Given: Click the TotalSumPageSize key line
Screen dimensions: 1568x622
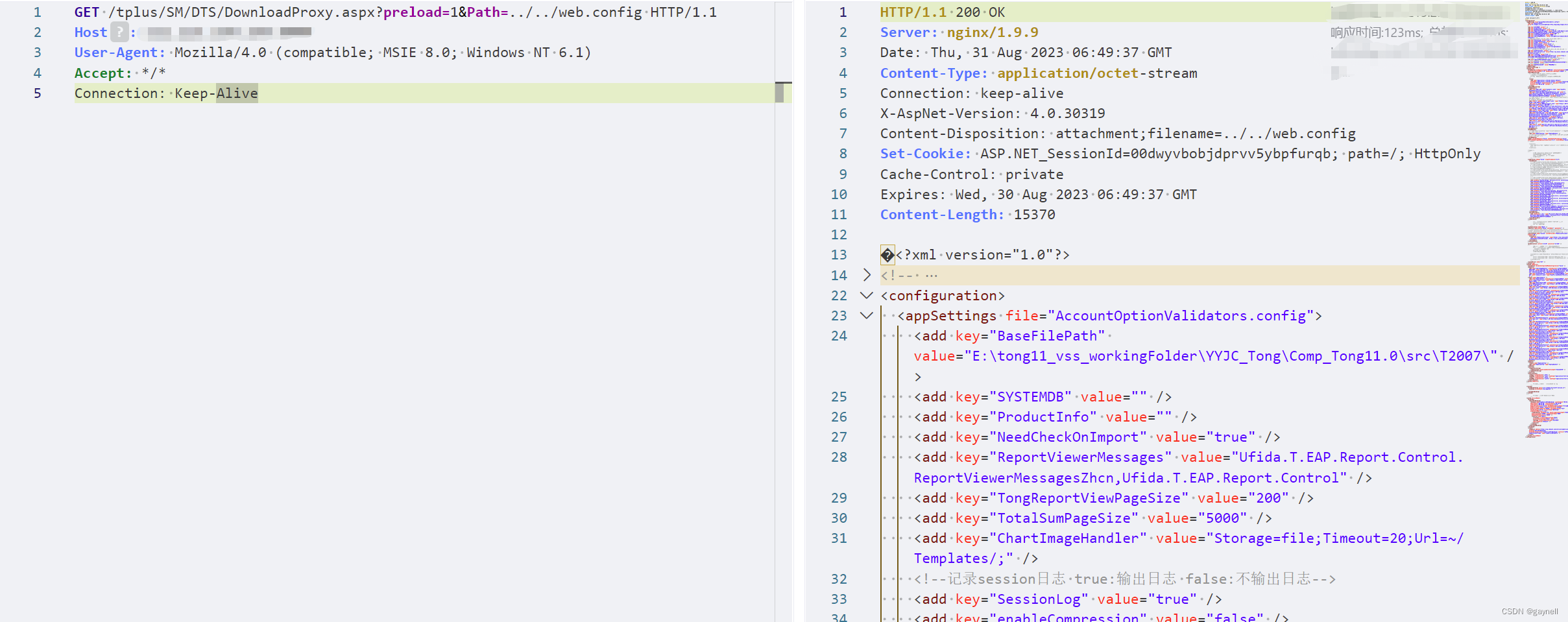Looking at the screenshot, I should click(x=1093, y=518).
